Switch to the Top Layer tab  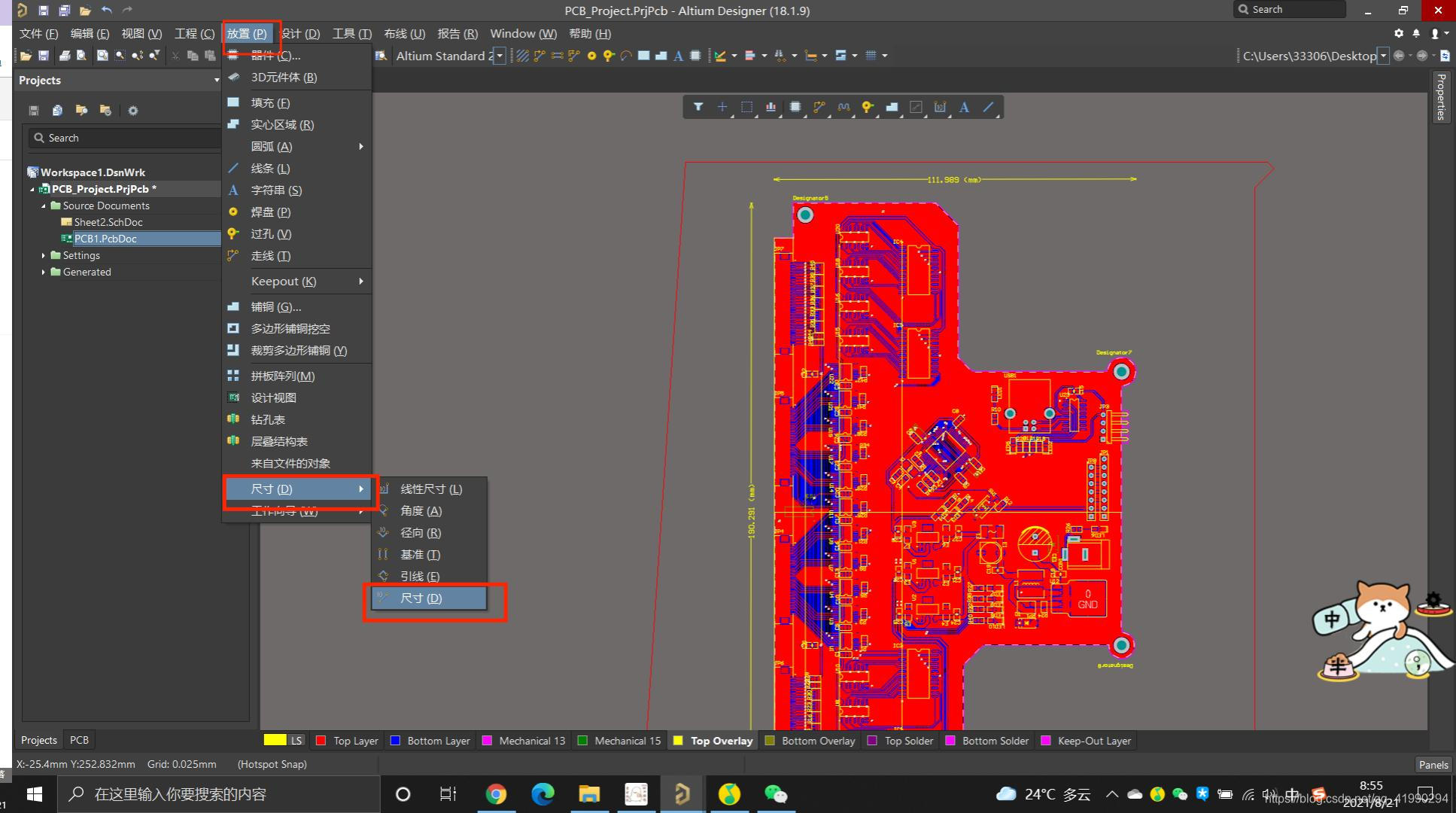click(x=348, y=741)
